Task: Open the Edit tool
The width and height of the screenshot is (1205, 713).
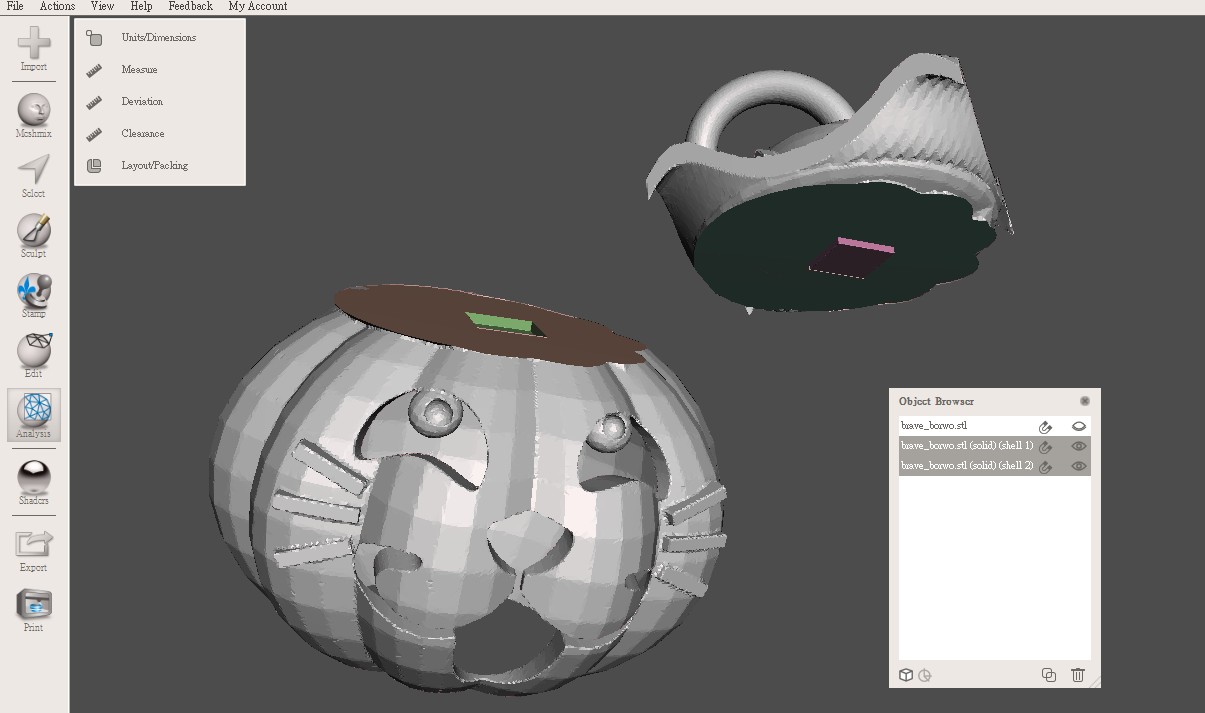Action: [34, 355]
